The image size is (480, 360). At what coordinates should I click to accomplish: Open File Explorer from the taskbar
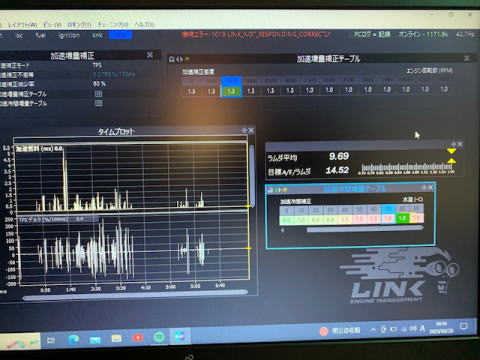click(x=116, y=338)
